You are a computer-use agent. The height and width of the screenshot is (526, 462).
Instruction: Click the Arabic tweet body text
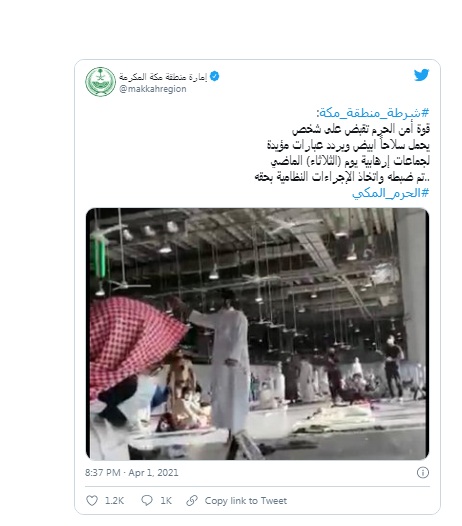(x=342, y=153)
